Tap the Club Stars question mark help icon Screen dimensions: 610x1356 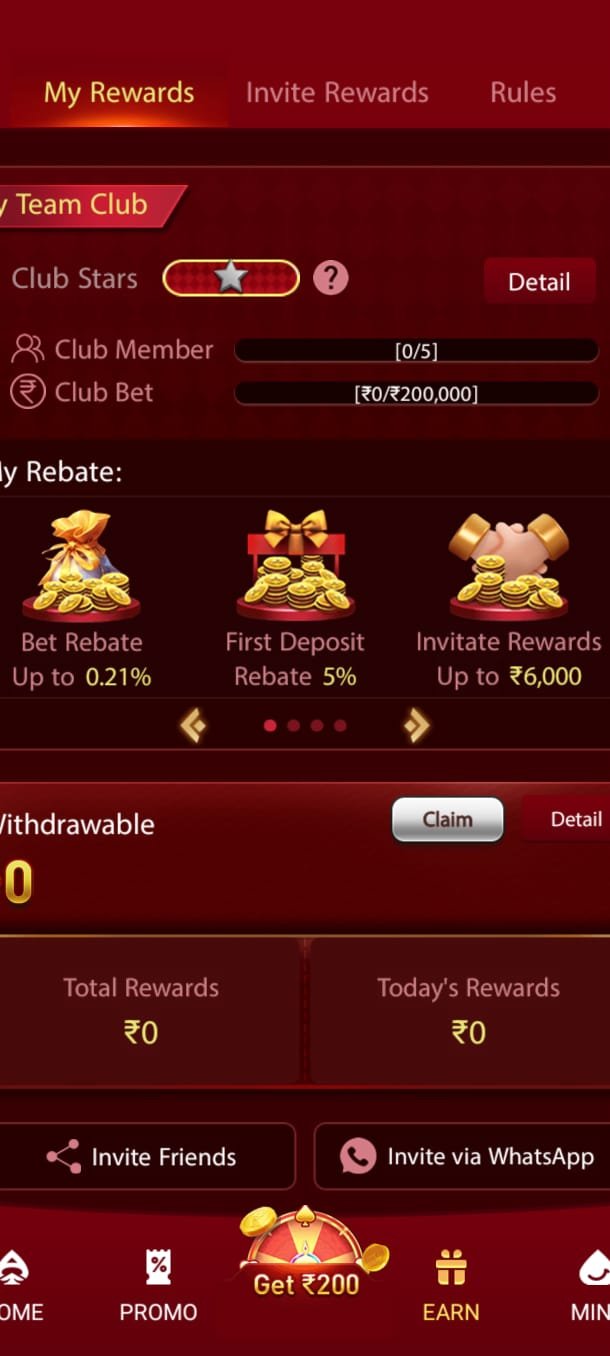tap(331, 278)
